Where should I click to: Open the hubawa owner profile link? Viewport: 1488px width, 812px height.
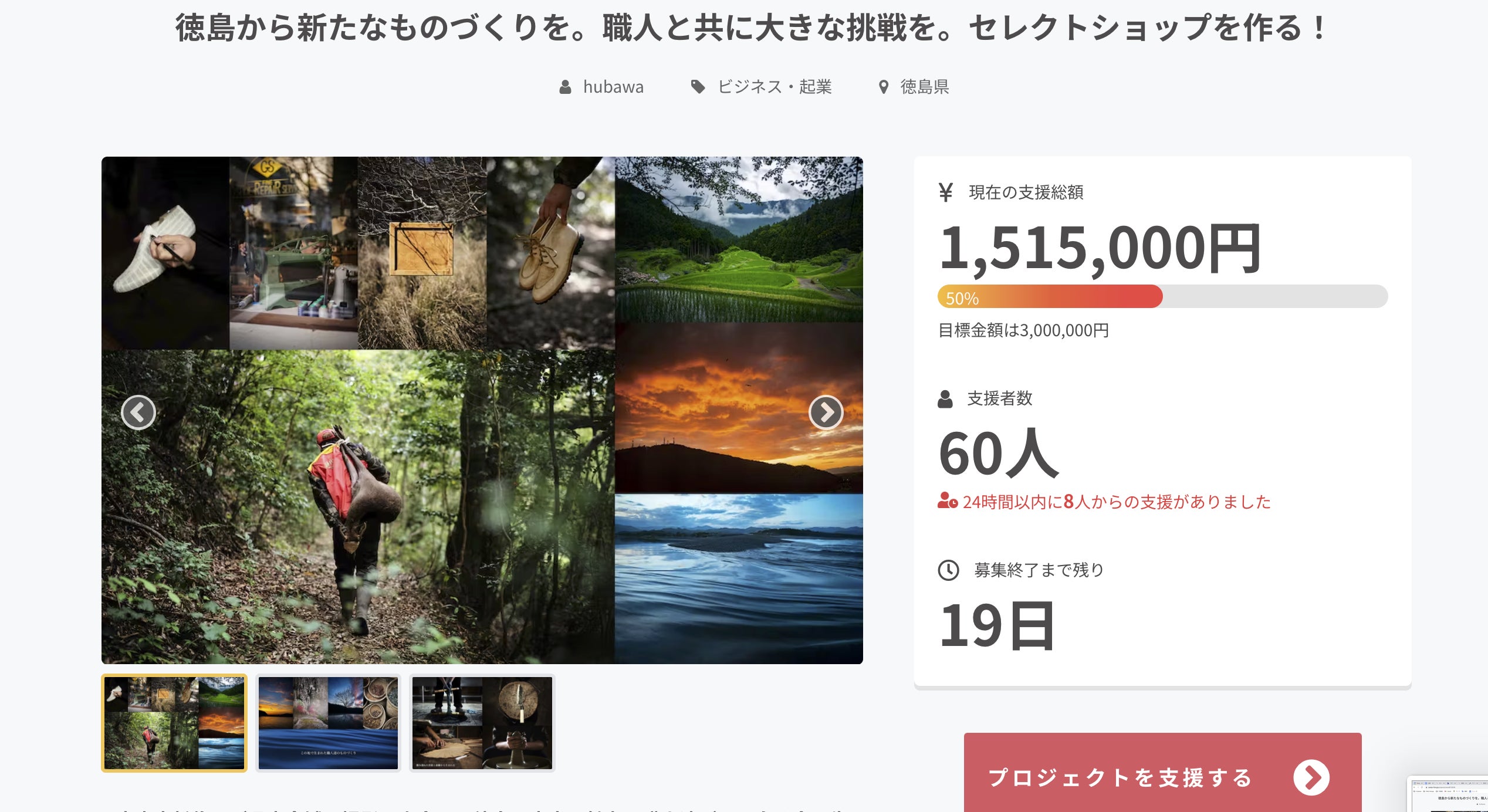[x=613, y=87]
